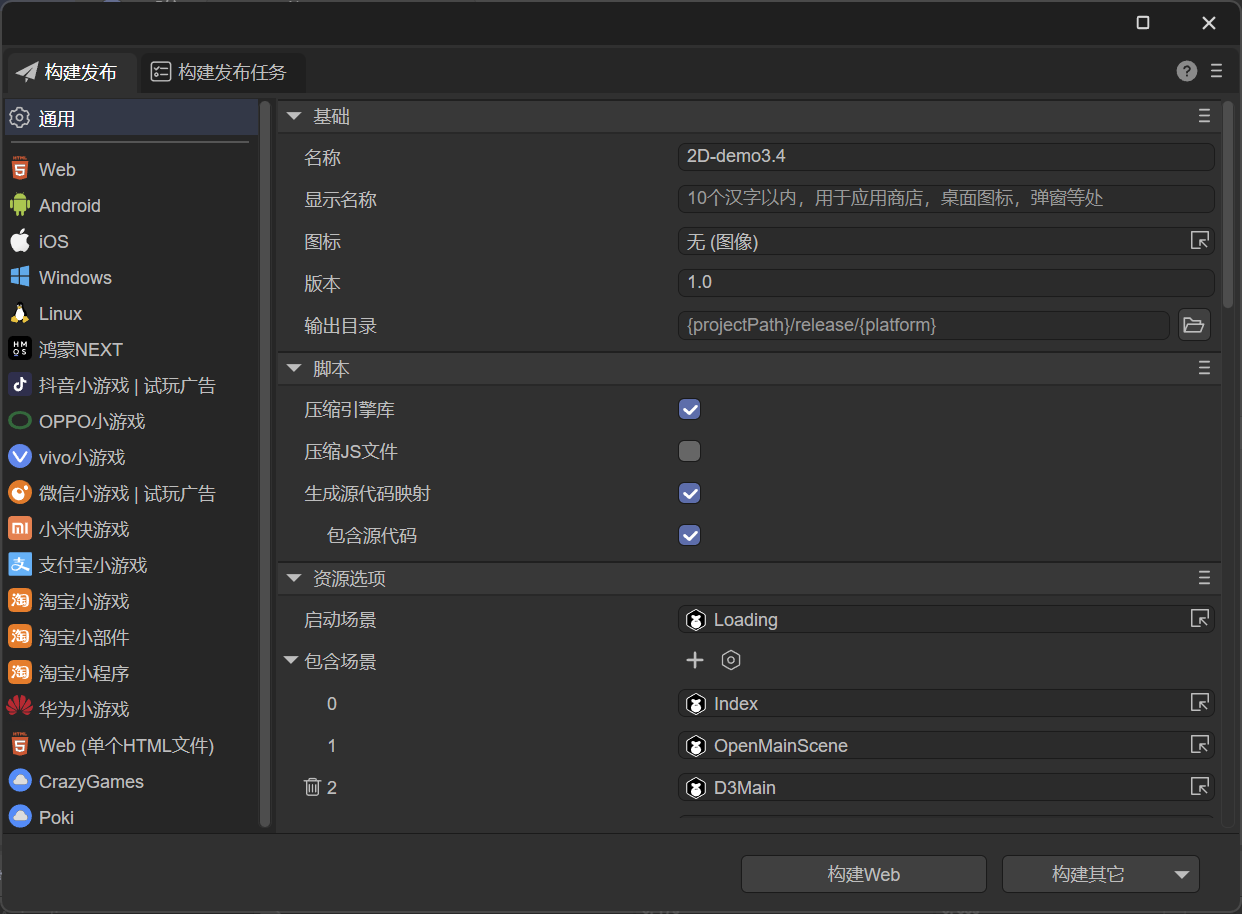The height and width of the screenshot is (914, 1242).
Task: Click the 版本 field showing 1.0
Action: tap(946, 283)
